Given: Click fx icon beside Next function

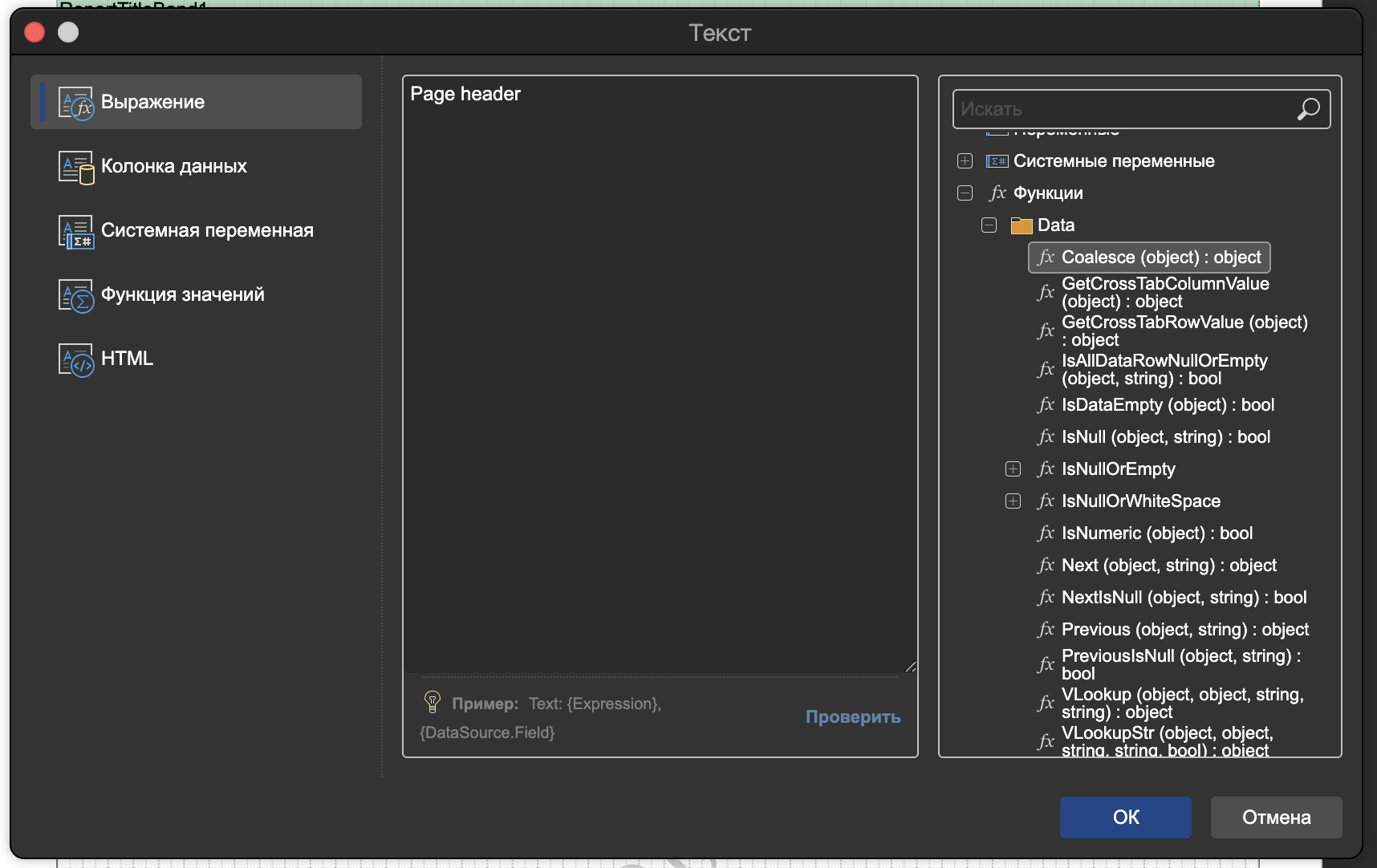Looking at the screenshot, I should 1046,566.
